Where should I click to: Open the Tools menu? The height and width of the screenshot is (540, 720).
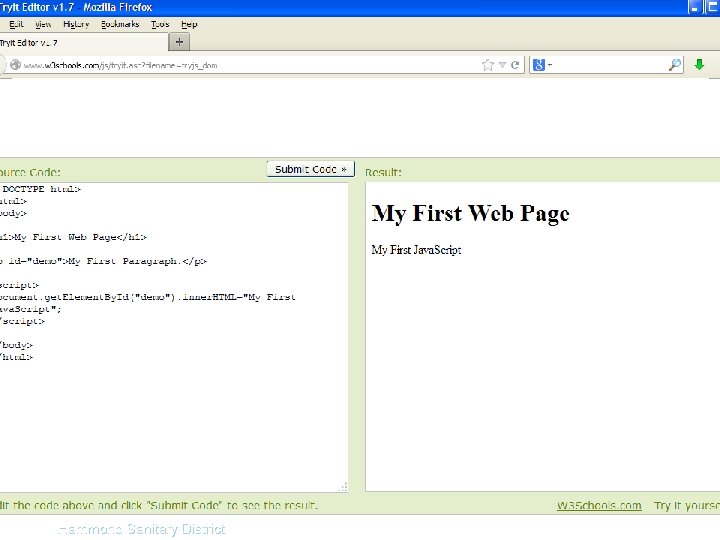click(x=160, y=24)
